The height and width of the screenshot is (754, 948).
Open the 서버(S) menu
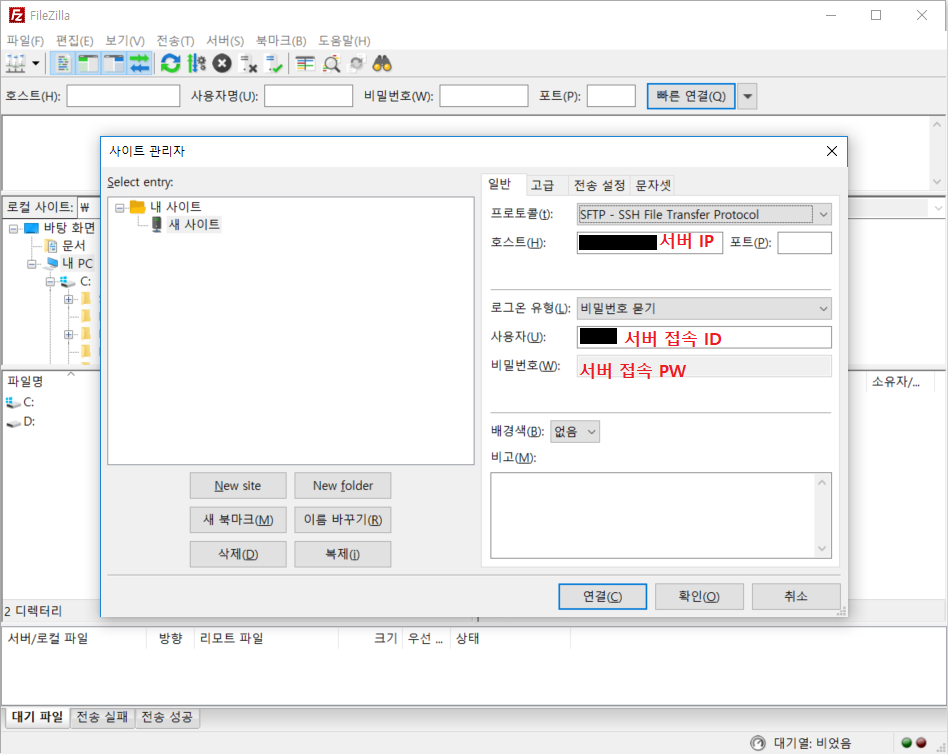tap(225, 41)
